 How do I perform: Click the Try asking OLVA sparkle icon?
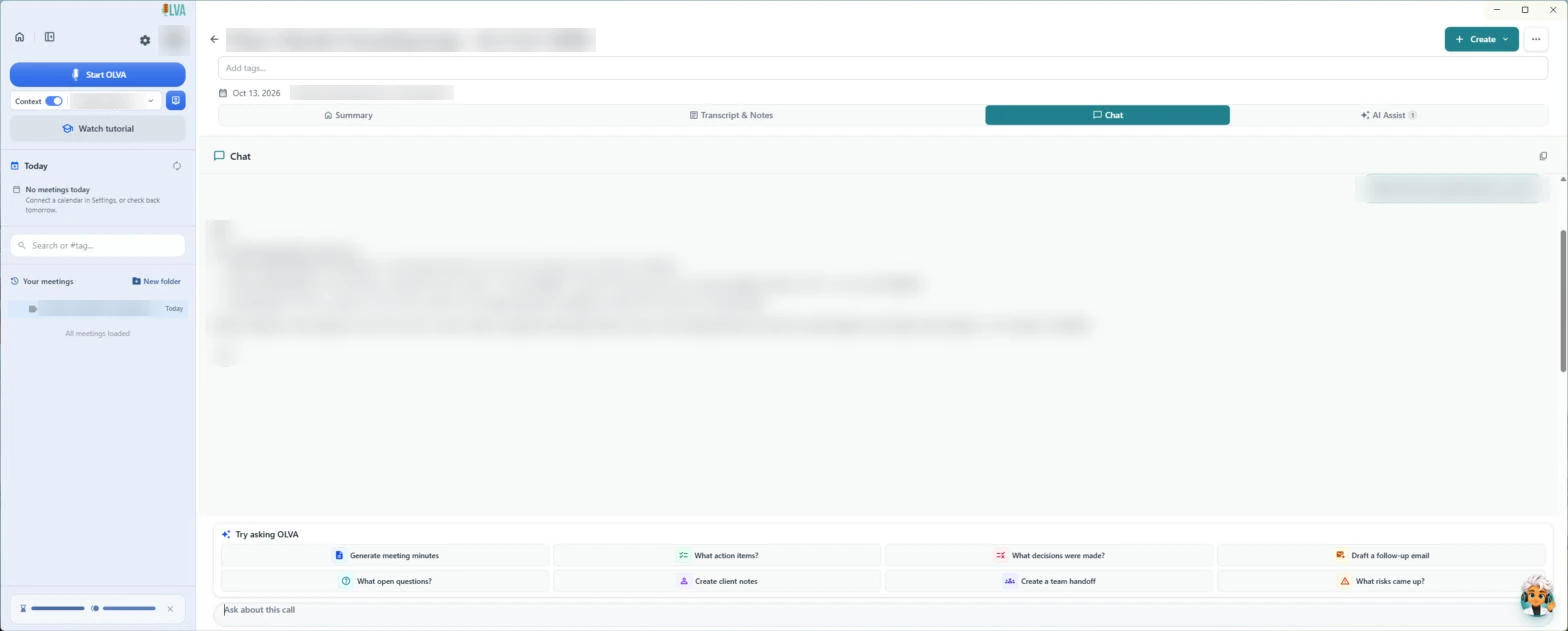coord(226,534)
